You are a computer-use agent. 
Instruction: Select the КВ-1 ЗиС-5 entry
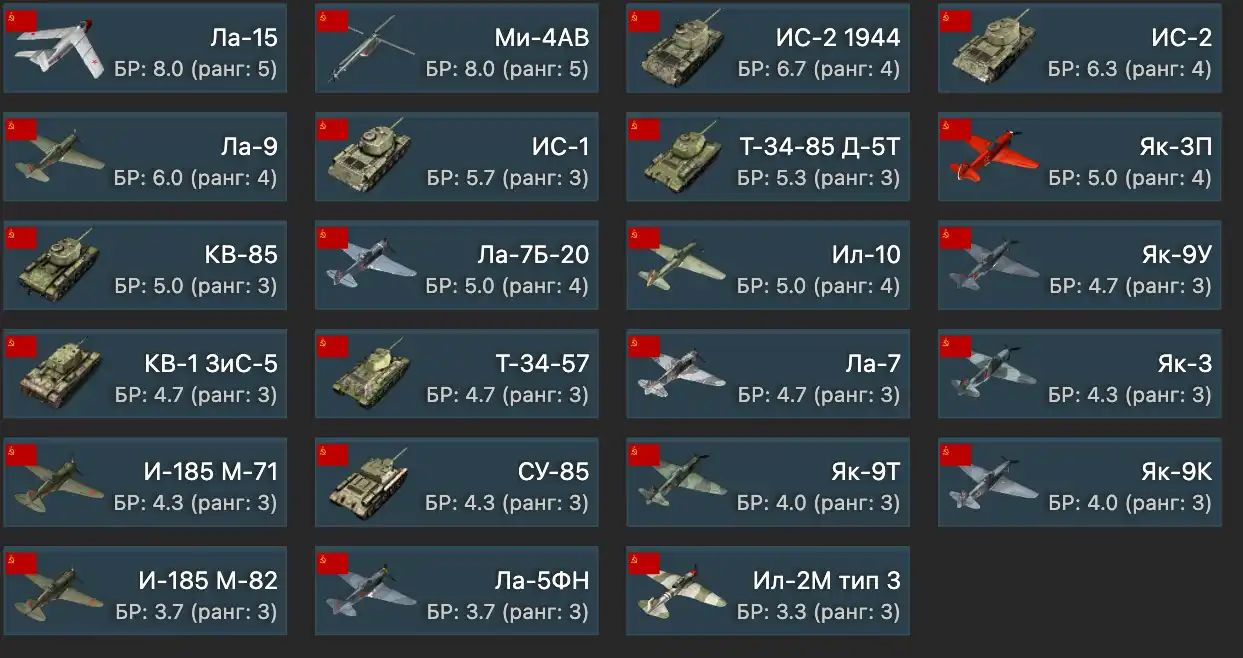pos(145,373)
